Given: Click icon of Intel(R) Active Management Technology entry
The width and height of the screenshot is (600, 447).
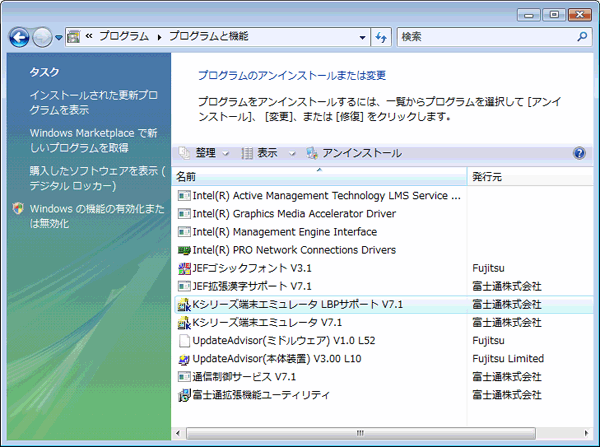Looking at the screenshot, I should pos(184,196).
